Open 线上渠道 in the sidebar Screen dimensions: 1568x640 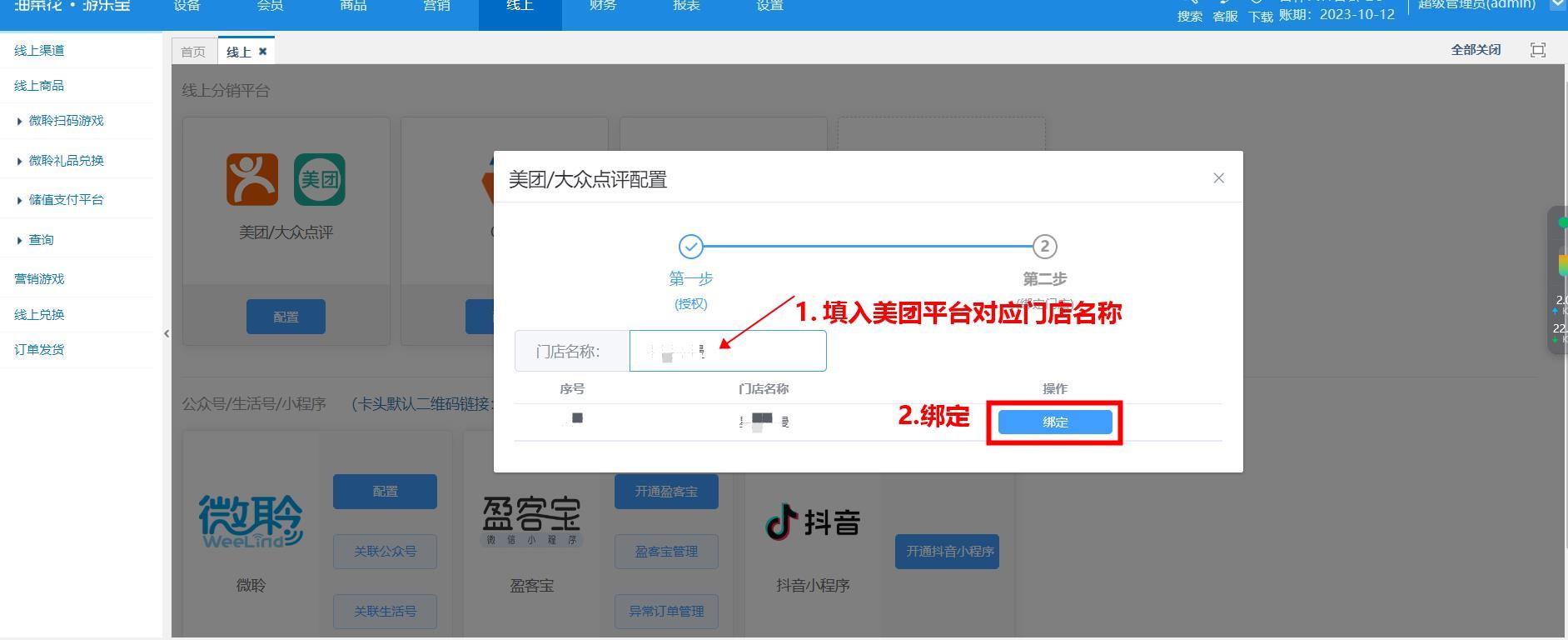[x=39, y=51]
